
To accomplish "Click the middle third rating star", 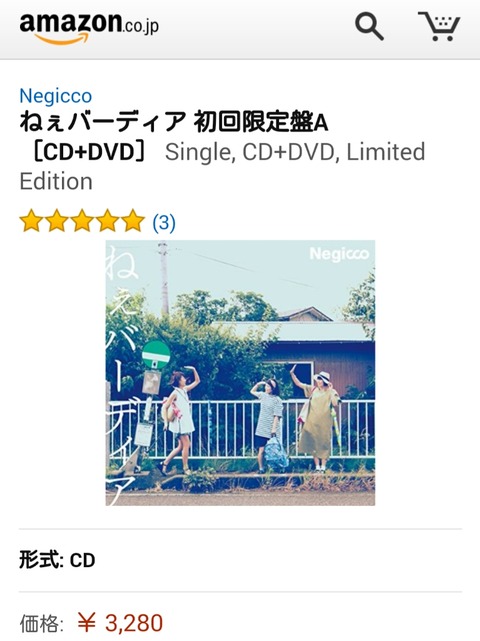I will click(82, 221).
